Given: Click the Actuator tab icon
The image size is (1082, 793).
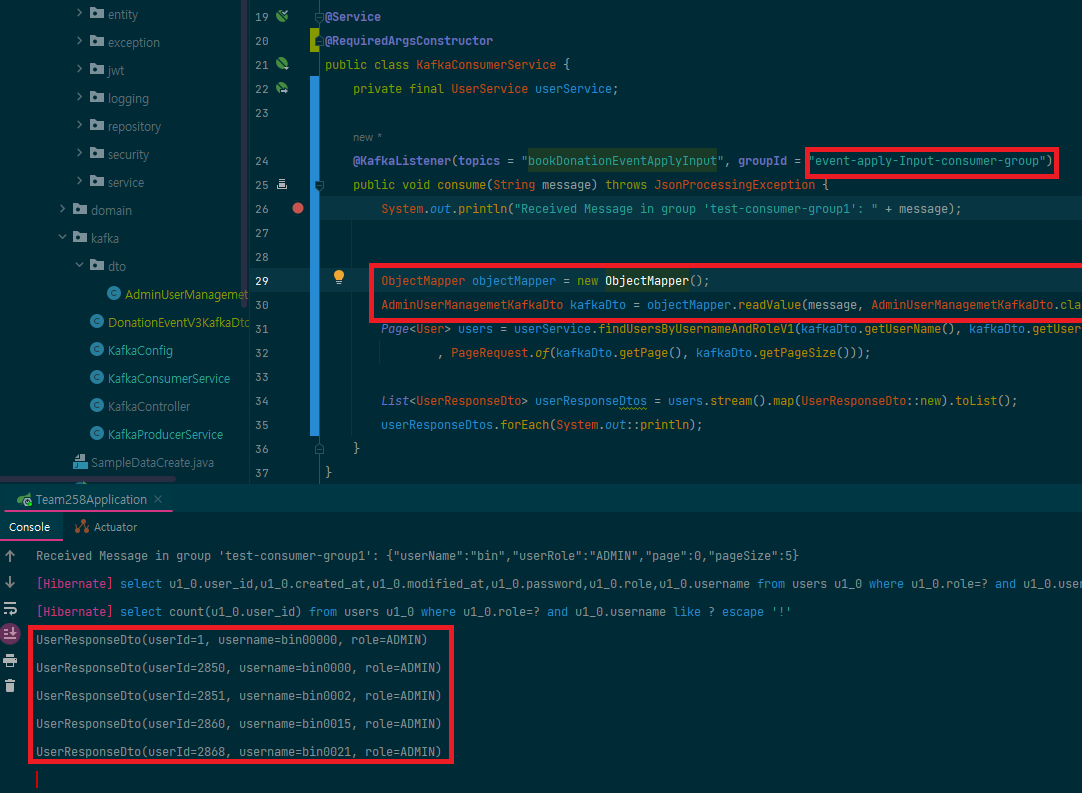Looking at the screenshot, I should click(x=82, y=527).
